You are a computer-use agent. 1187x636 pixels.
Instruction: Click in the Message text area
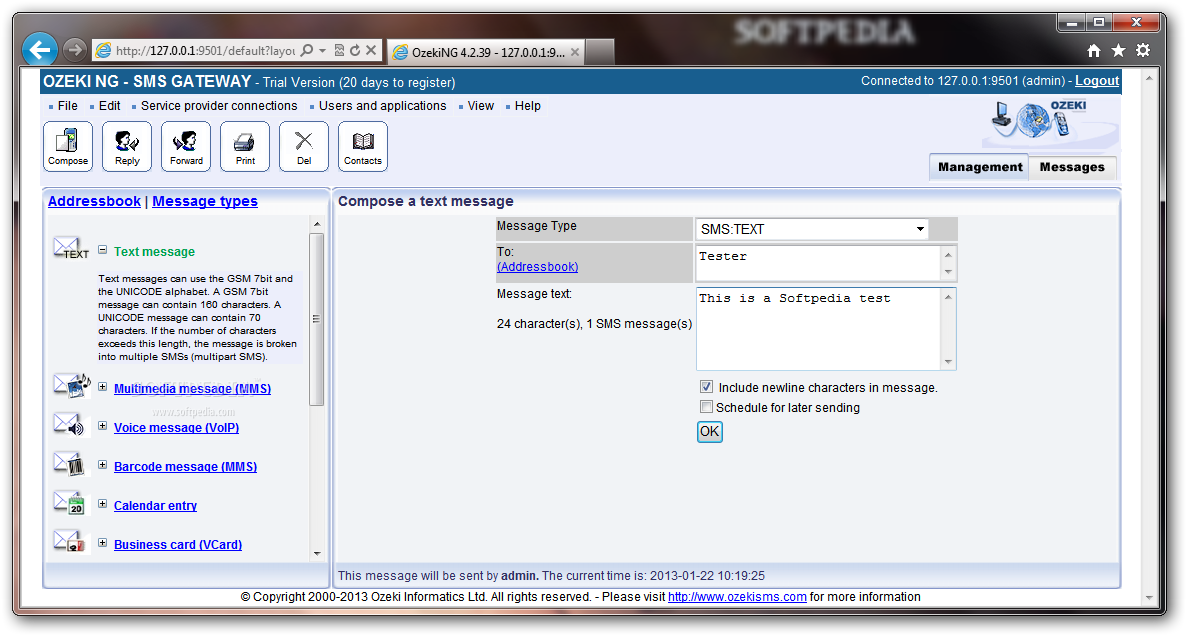(x=819, y=328)
